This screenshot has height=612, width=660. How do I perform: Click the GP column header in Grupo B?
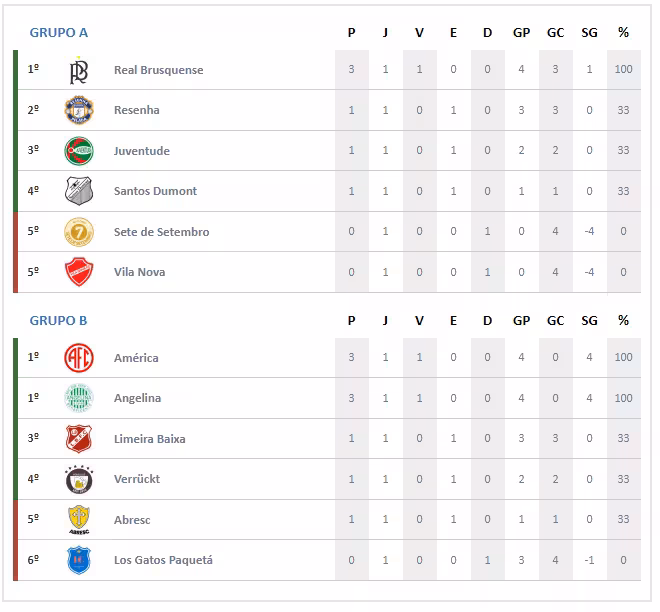[x=521, y=321]
